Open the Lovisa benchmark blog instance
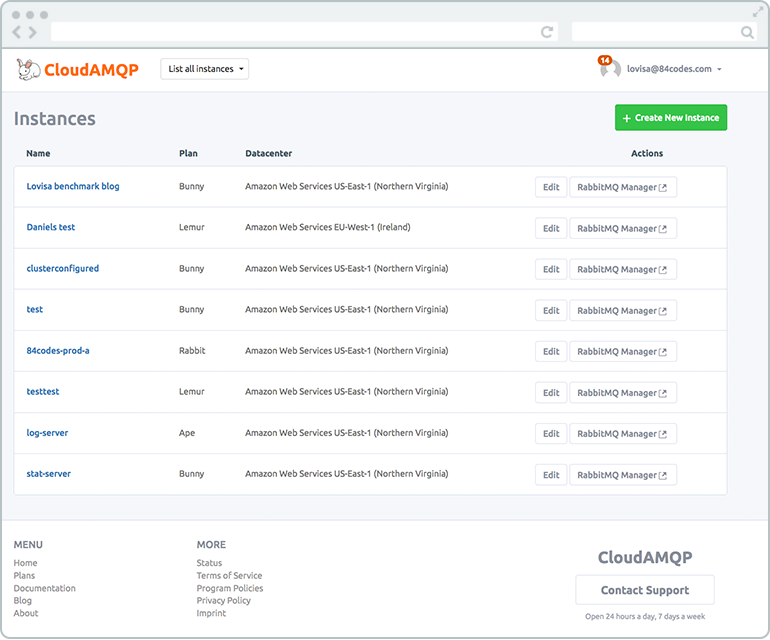The height and width of the screenshot is (640, 770). (x=73, y=186)
